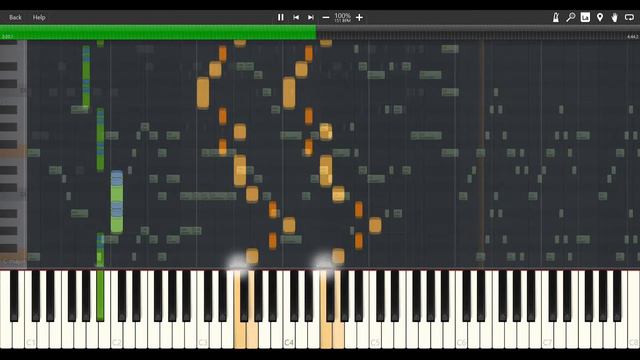640x360 pixels.
Task: Click the tall light-green note bar above C2
Action: [117, 202]
